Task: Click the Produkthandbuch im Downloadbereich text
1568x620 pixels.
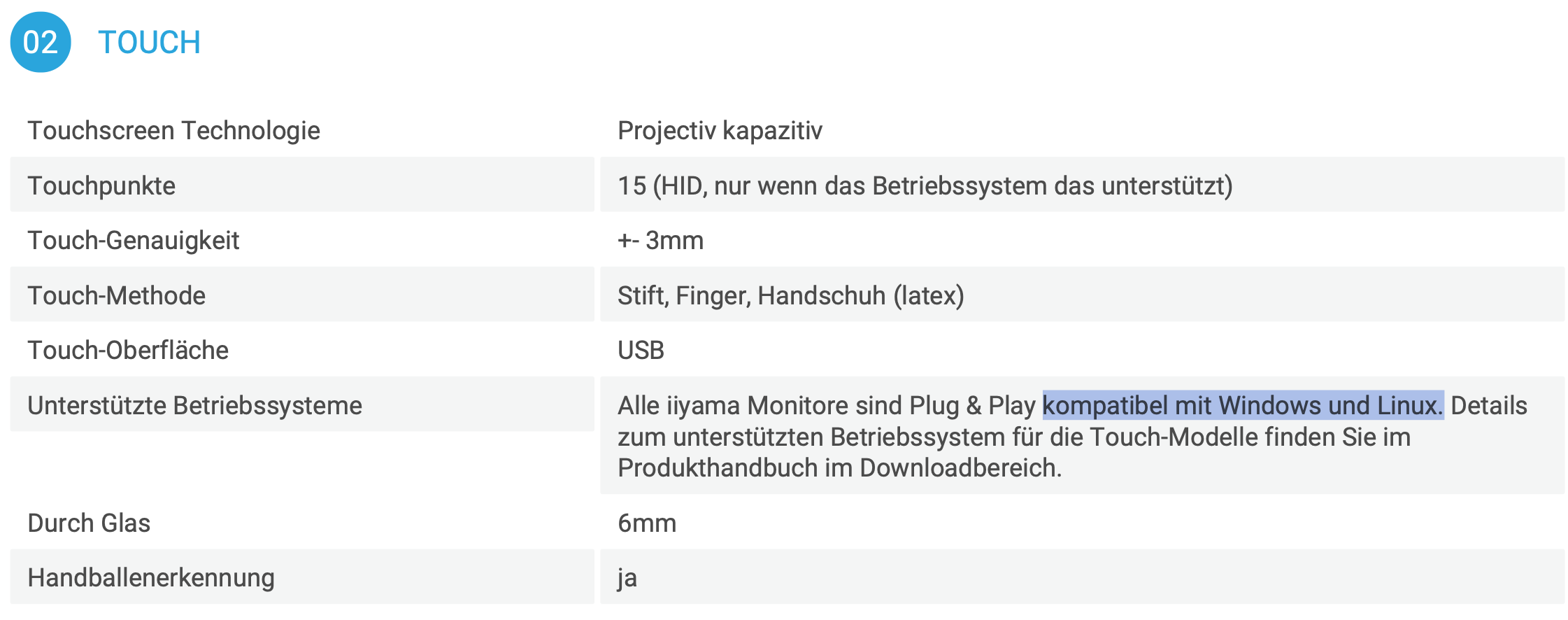Action: pos(839,467)
